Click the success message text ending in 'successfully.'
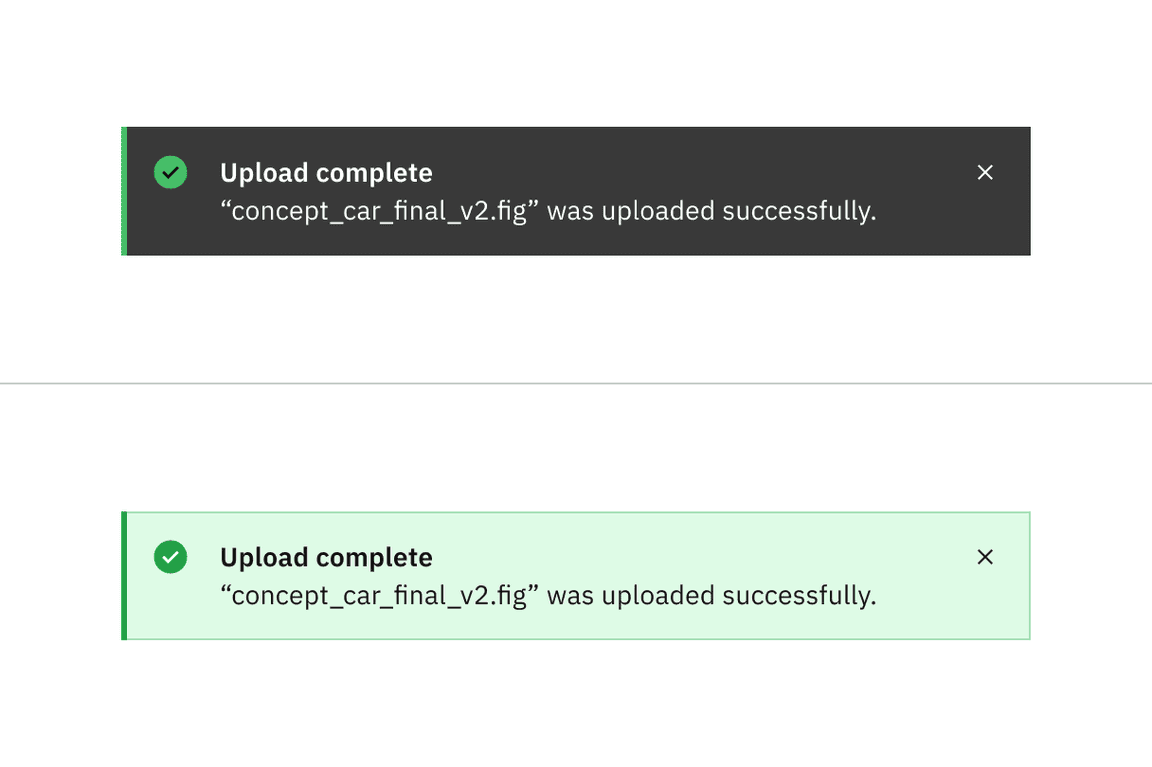The width and height of the screenshot is (1152, 767). (x=548, y=211)
